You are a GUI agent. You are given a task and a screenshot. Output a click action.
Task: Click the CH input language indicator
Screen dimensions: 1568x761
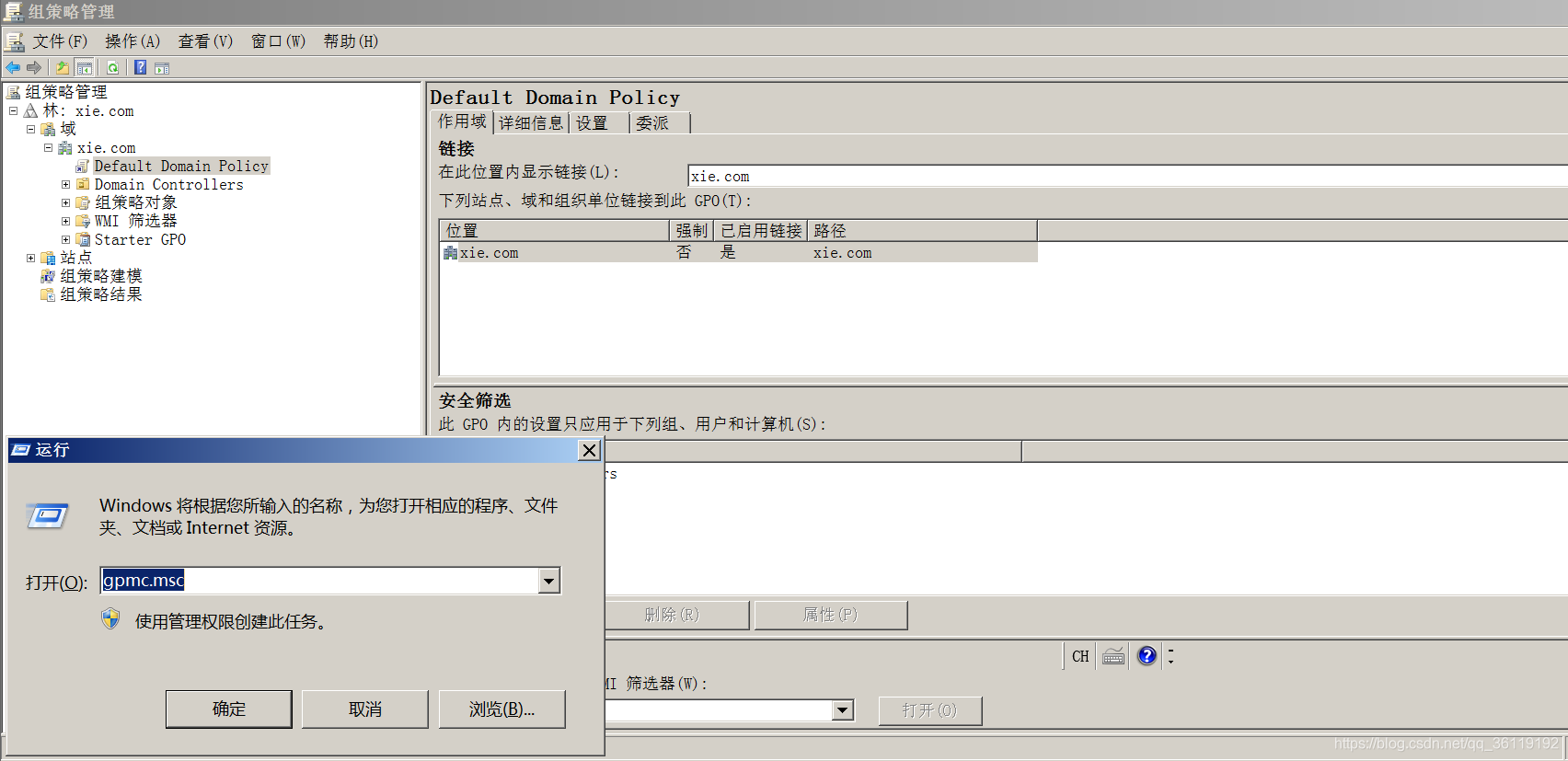pyautogui.click(x=1080, y=656)
